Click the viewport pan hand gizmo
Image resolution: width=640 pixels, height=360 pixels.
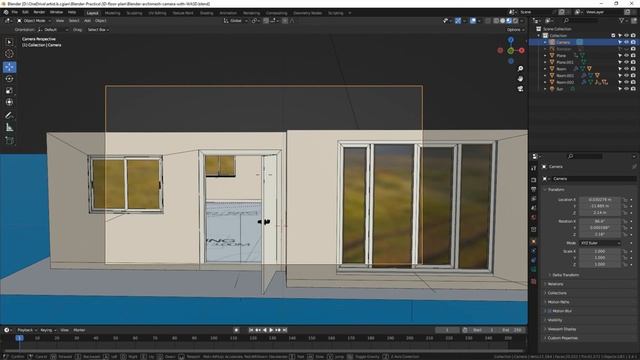520,78
